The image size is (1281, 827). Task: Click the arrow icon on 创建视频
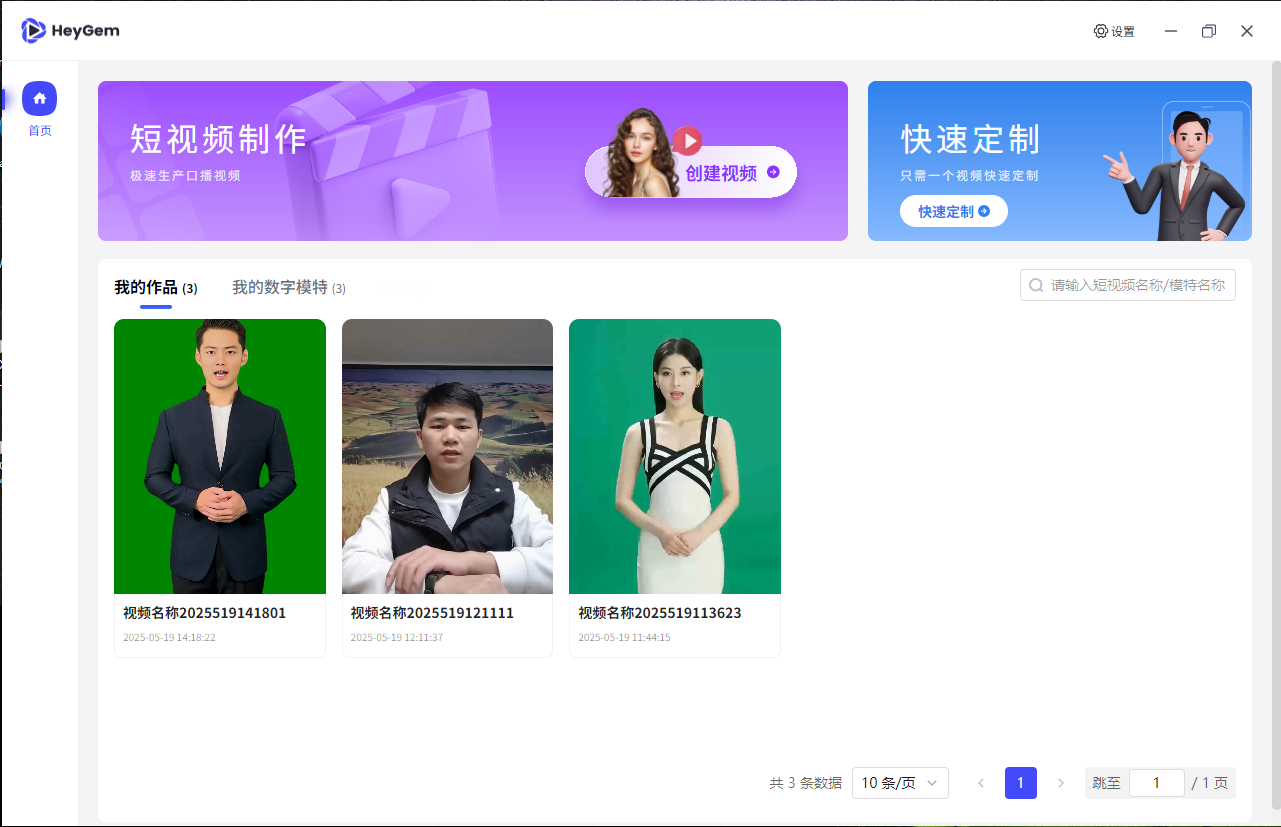(773, 172)
